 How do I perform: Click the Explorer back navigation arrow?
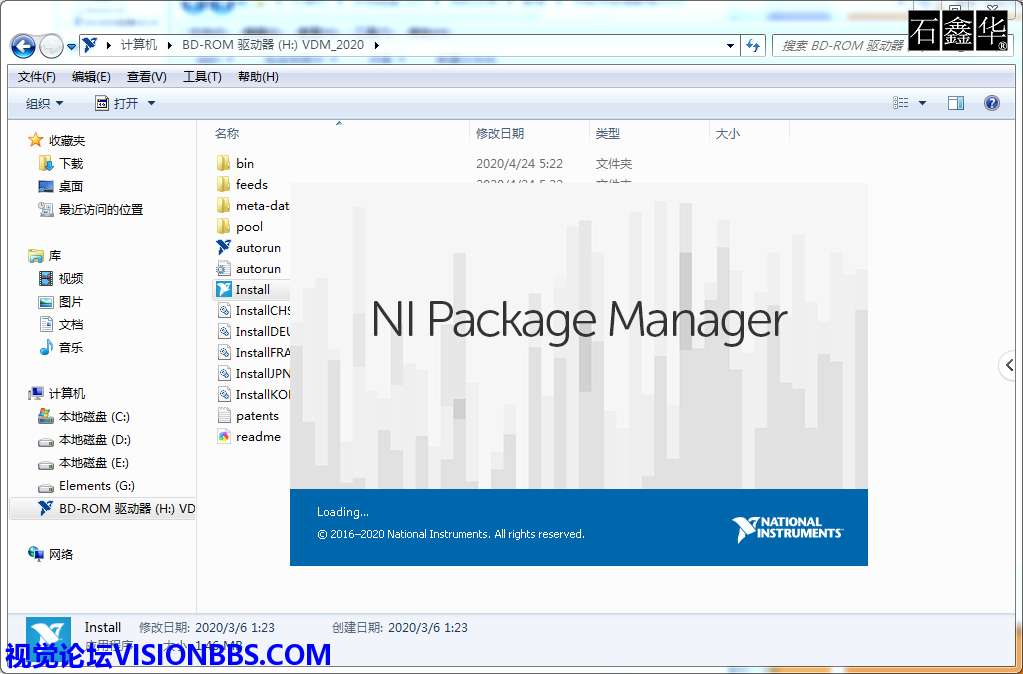click(x=23, y=46)
